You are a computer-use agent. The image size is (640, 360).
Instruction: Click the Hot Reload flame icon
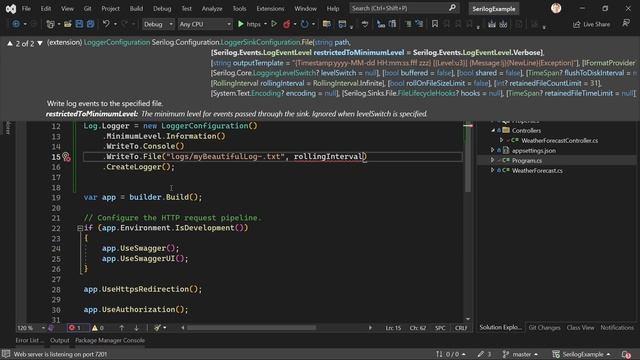(287, 24)
